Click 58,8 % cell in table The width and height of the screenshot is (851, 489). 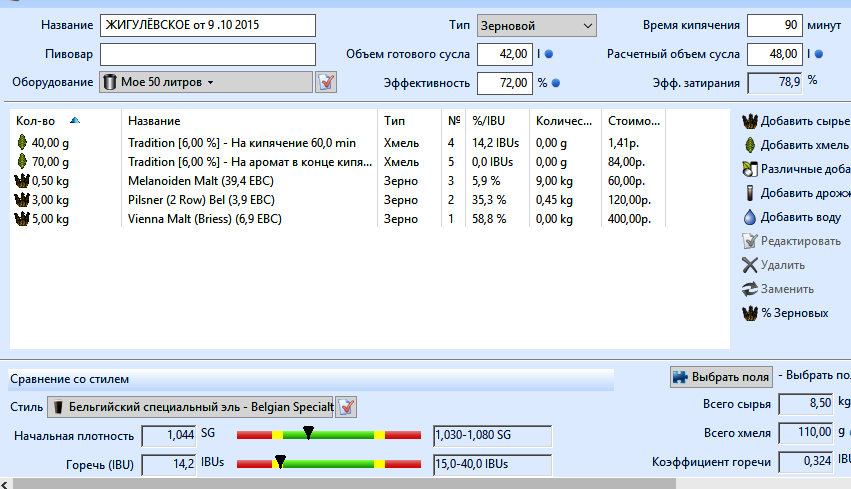[488, 219]
